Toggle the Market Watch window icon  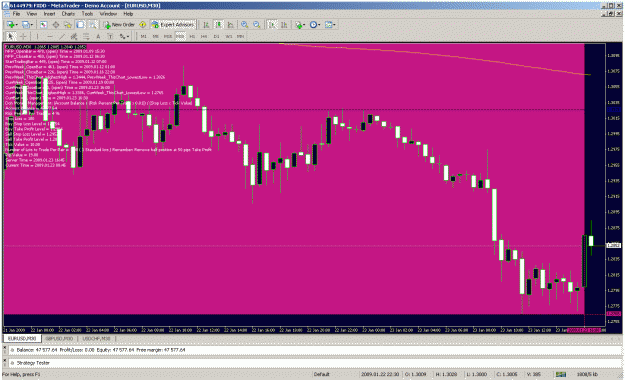tap(43, 25)
